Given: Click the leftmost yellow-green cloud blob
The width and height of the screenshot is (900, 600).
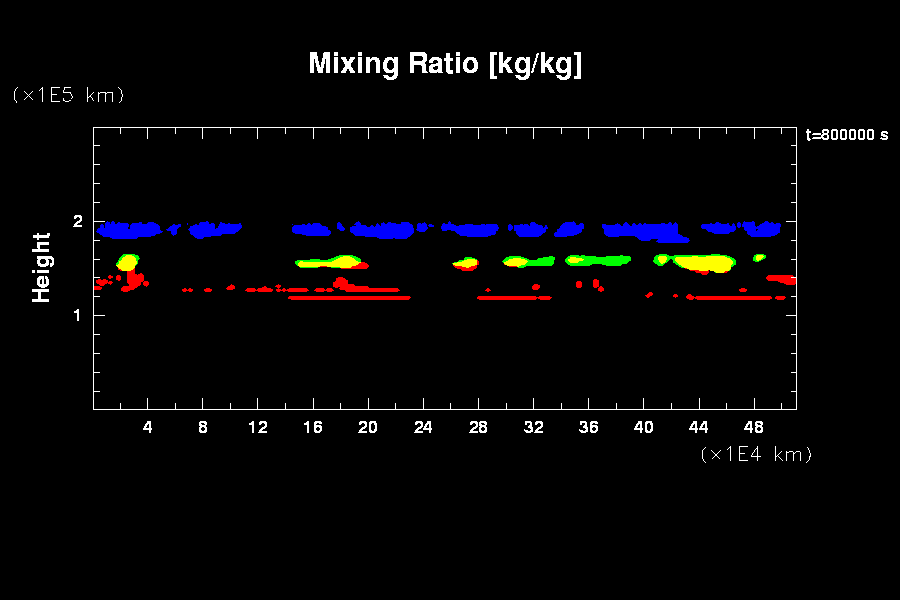Looking at the screenshot, I should pyautogui.click(x=128, y=262).
